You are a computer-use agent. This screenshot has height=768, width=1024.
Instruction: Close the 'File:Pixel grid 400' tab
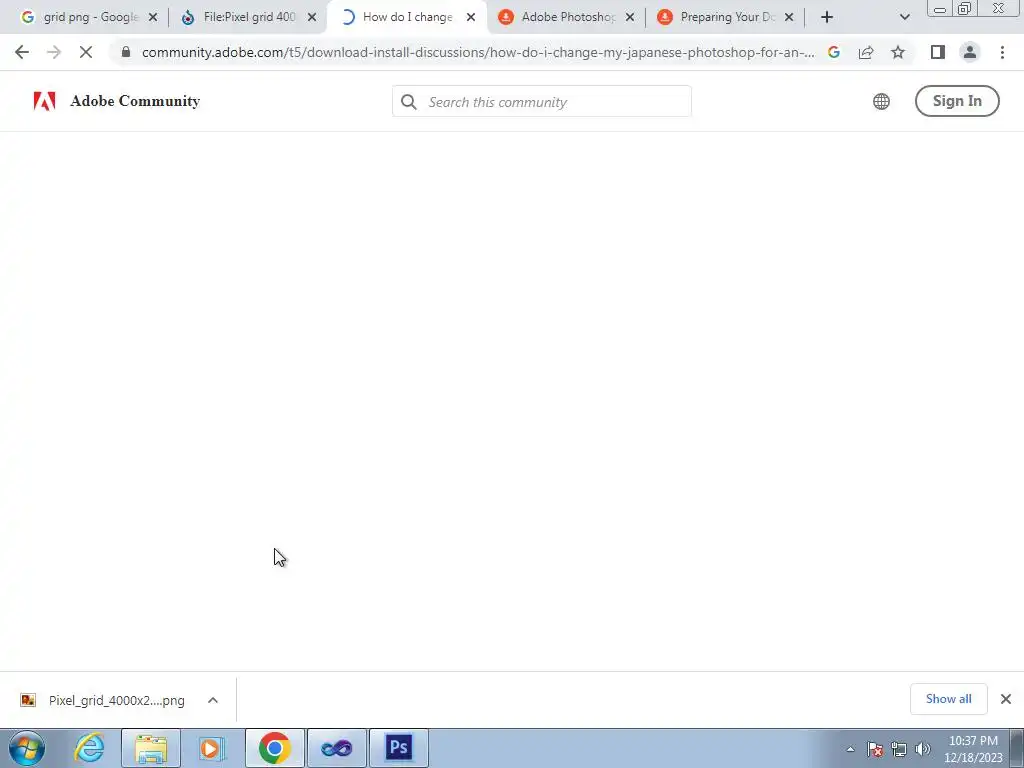point(312,18)
